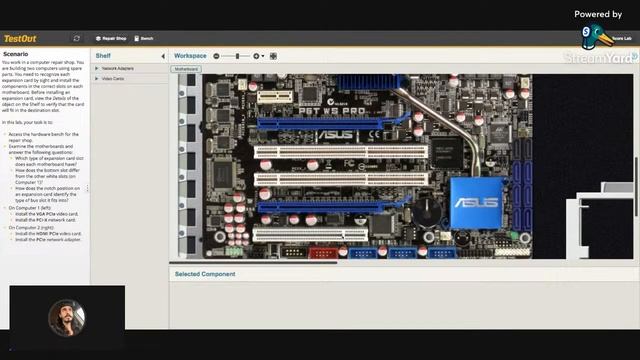
Task: Zoom in the Workspace with the plus icon
Action: tap(256, 56)
